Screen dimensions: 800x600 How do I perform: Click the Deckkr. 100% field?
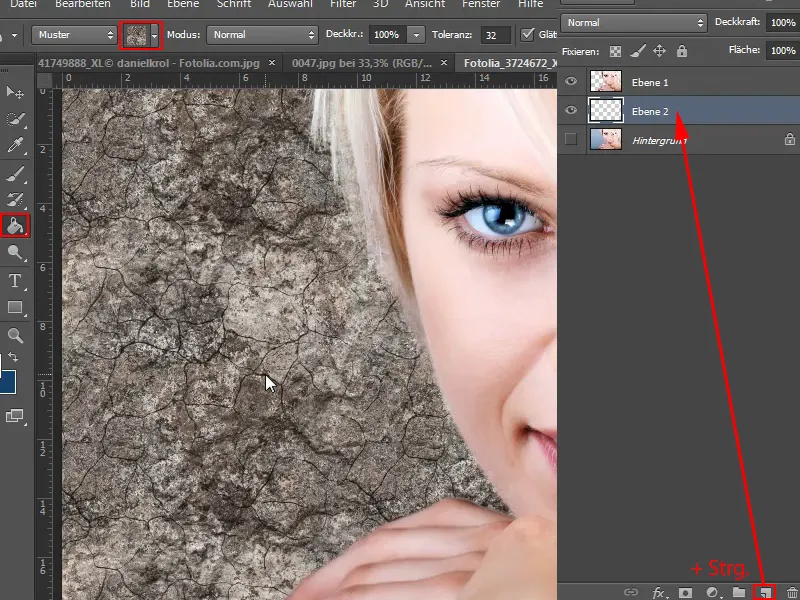coord(388,35)
